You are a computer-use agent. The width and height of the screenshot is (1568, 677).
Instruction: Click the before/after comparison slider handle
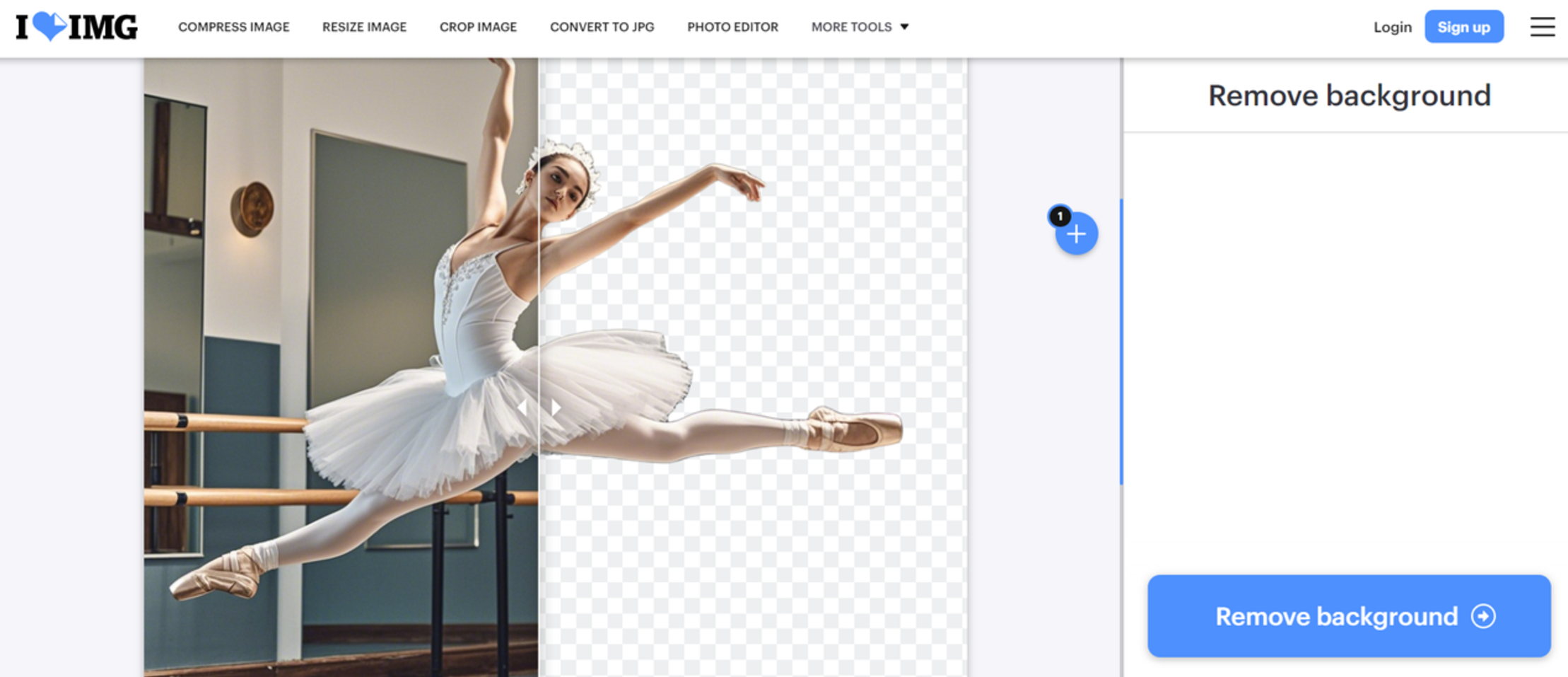click(539, 407)
